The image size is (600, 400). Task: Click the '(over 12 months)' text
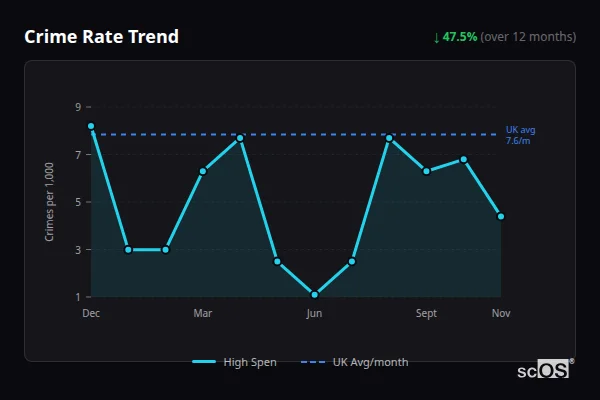click(x=528, y=37)
